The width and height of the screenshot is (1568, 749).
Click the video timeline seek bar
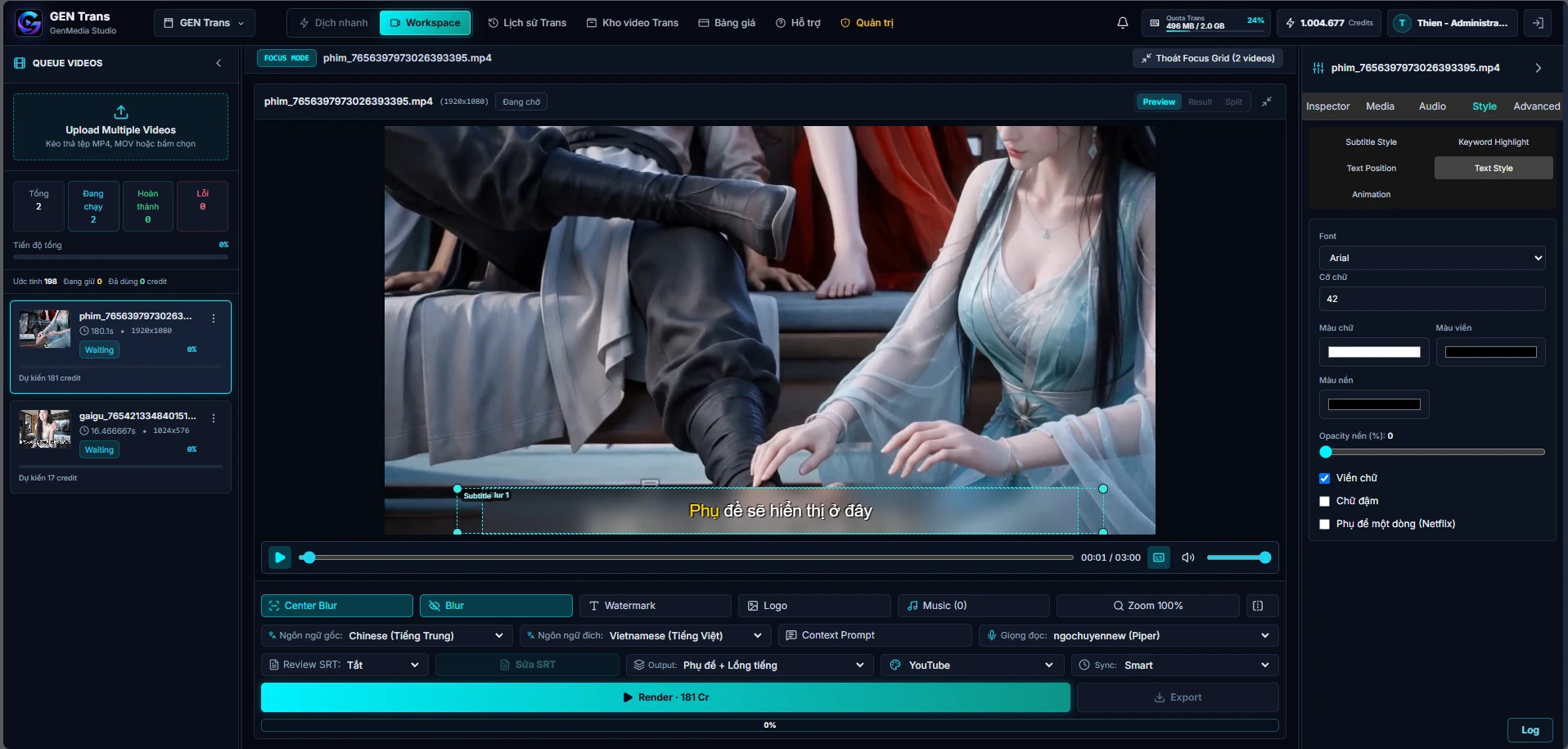point(687,557)
